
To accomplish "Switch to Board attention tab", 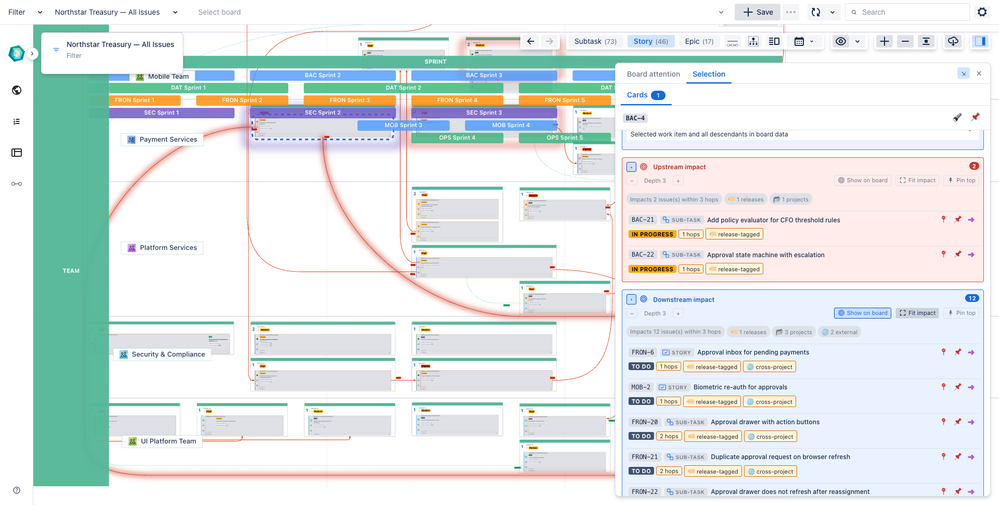I will pyautogui.click(x=653, y=75).
